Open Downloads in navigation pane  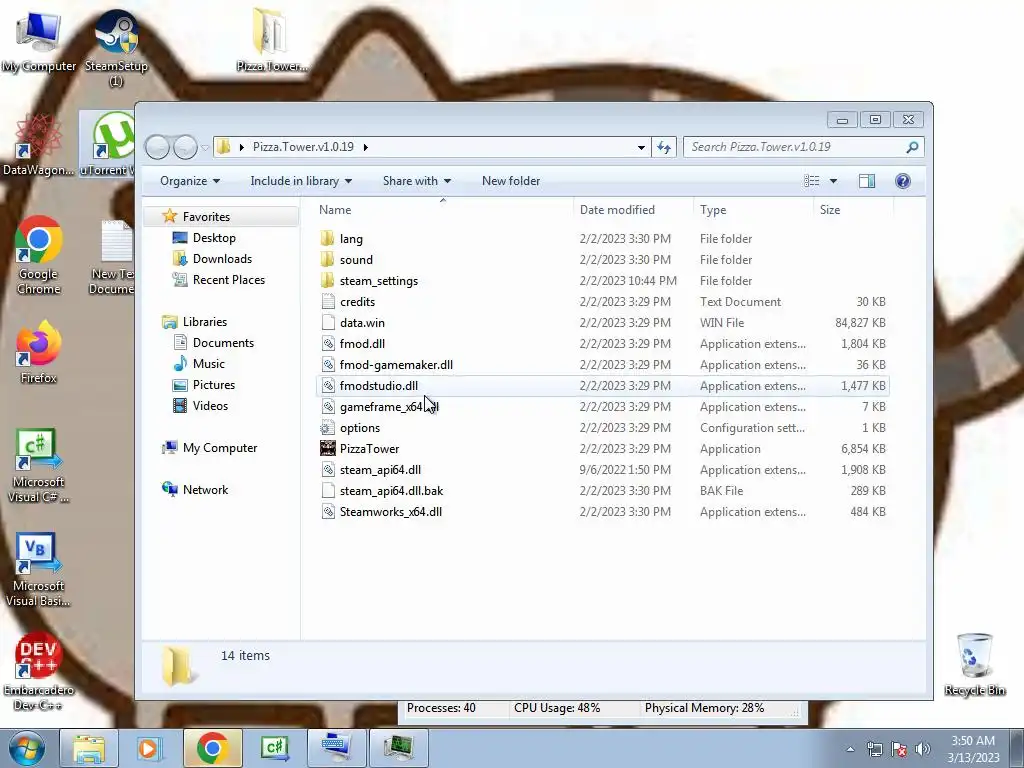coord(222,259)
